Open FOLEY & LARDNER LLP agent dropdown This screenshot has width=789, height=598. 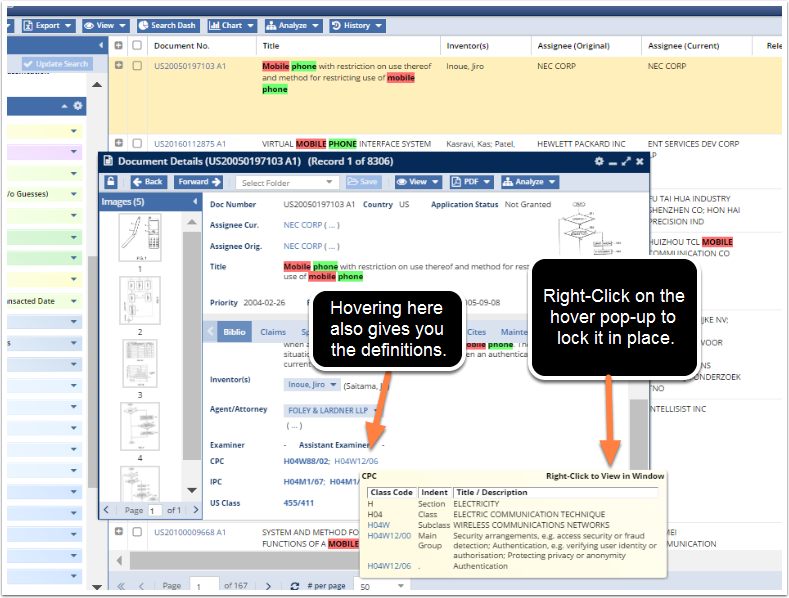[x=332, y=411]
